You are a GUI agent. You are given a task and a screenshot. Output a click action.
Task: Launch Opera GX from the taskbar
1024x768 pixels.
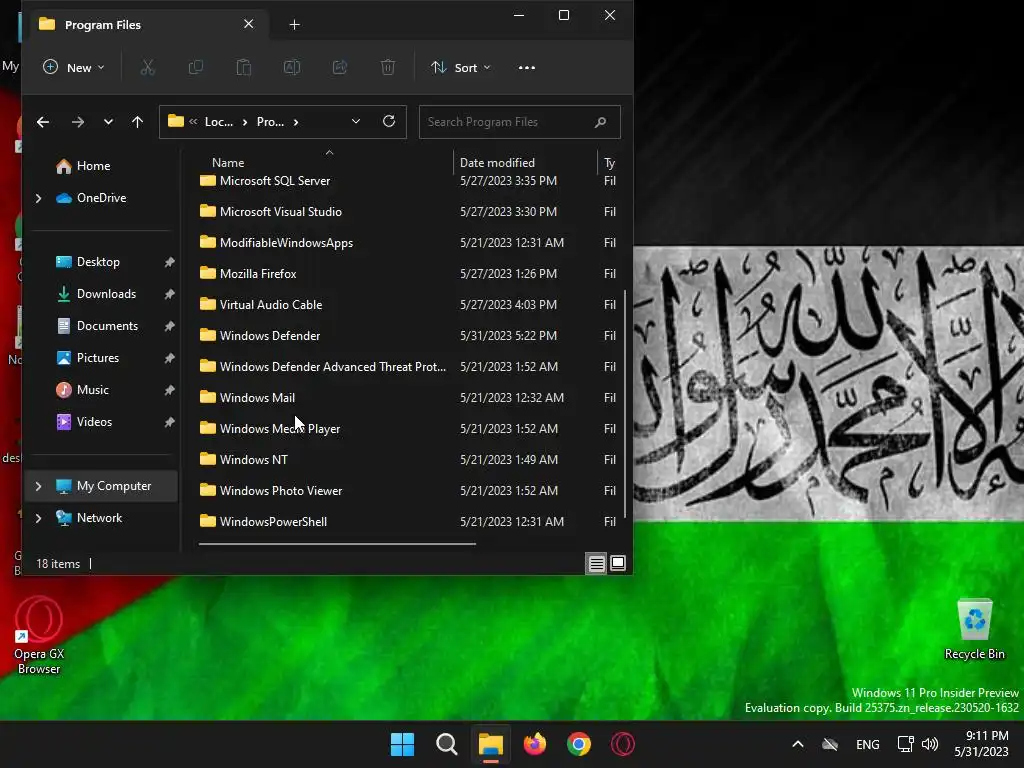623,744
